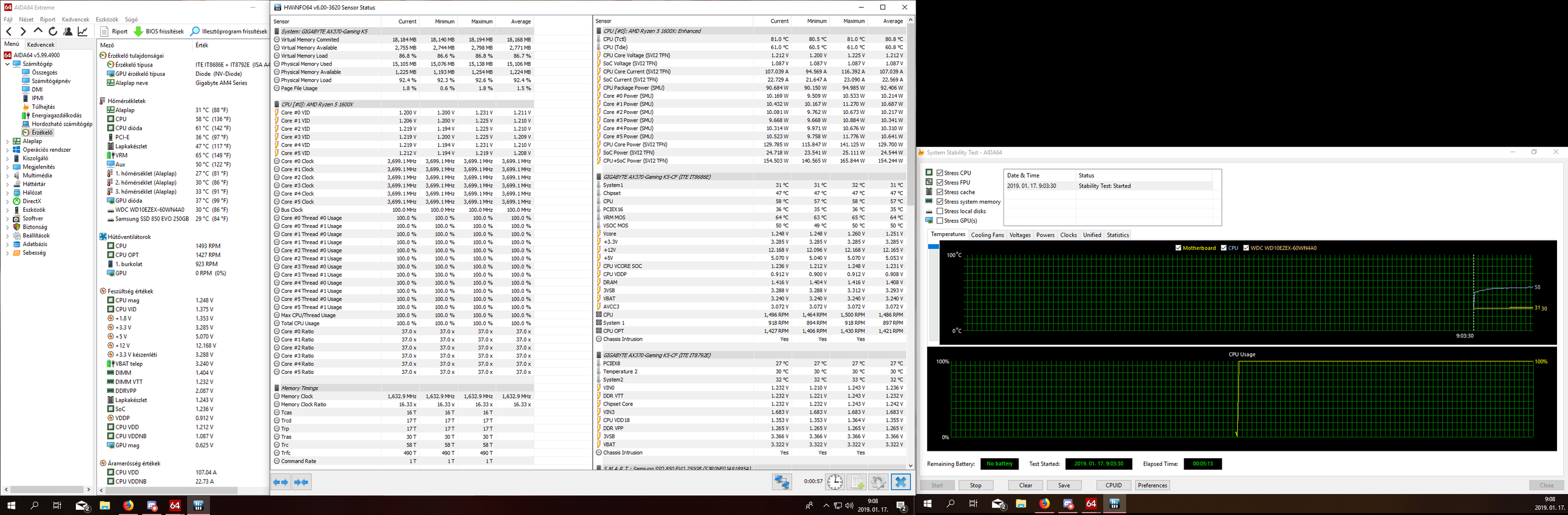
Task: Toggle Stress cache checkbox
Action: pyautogui.click(x=940, y=192)
